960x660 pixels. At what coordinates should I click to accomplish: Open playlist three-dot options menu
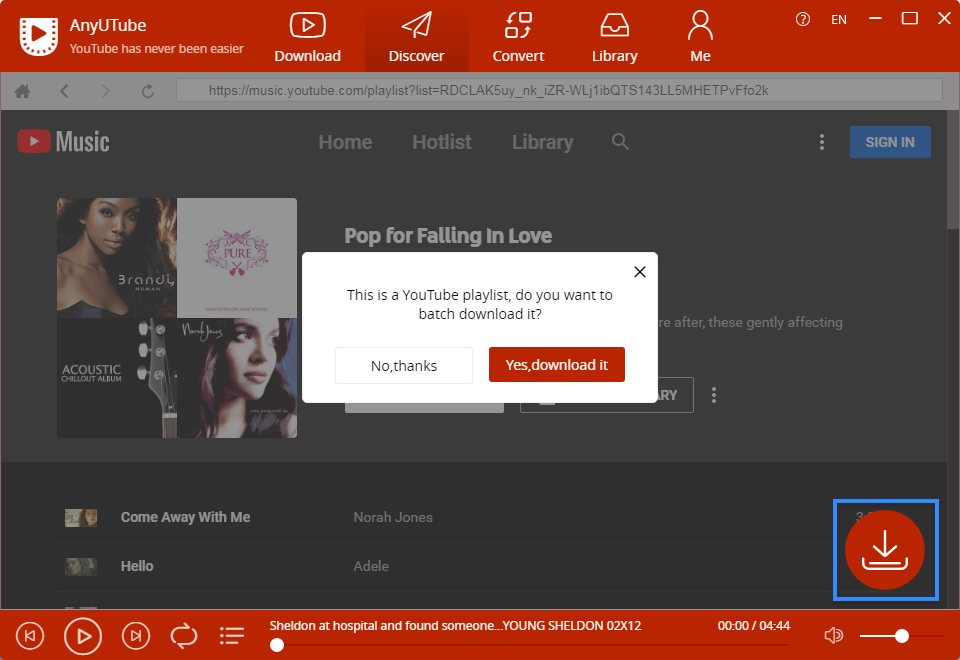[714, 395]
